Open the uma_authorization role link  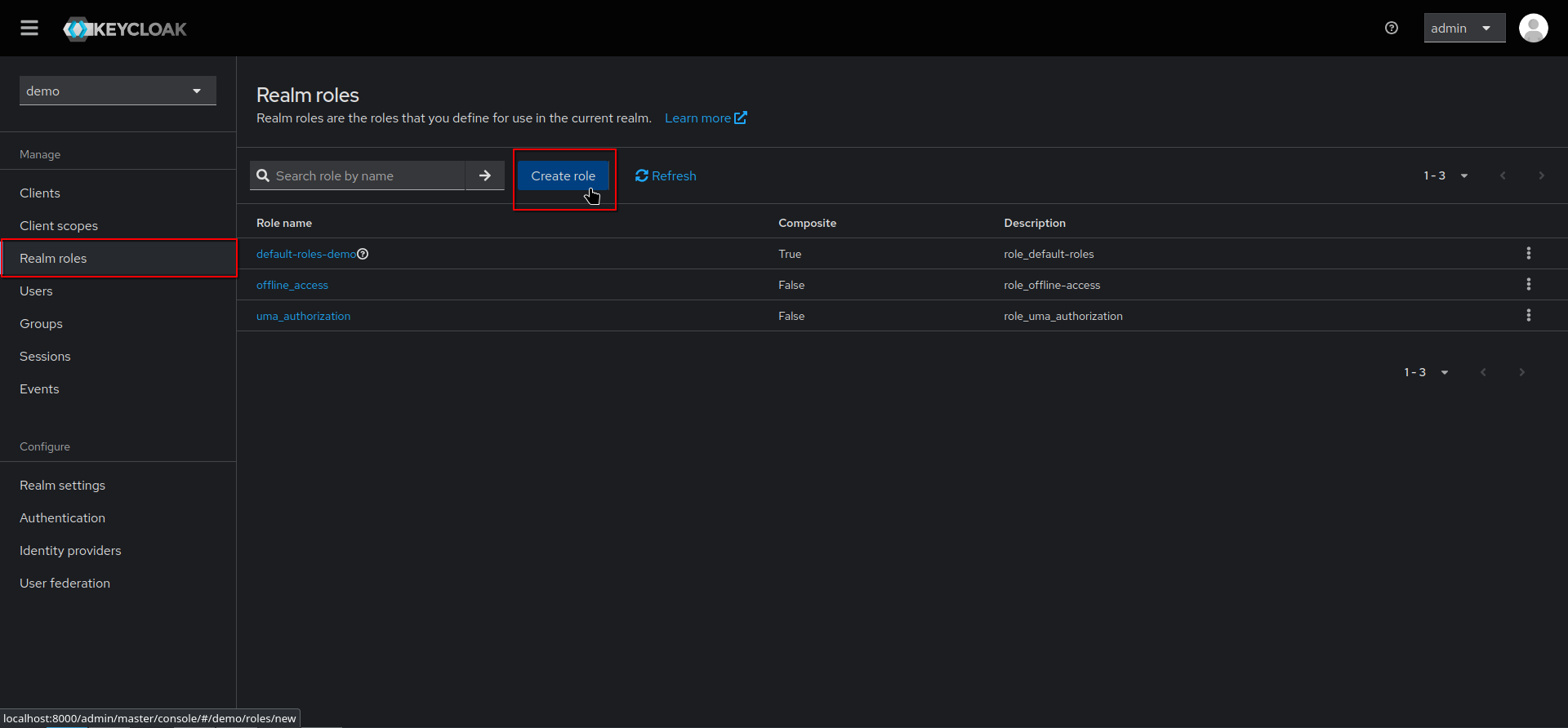pos(303,316)
